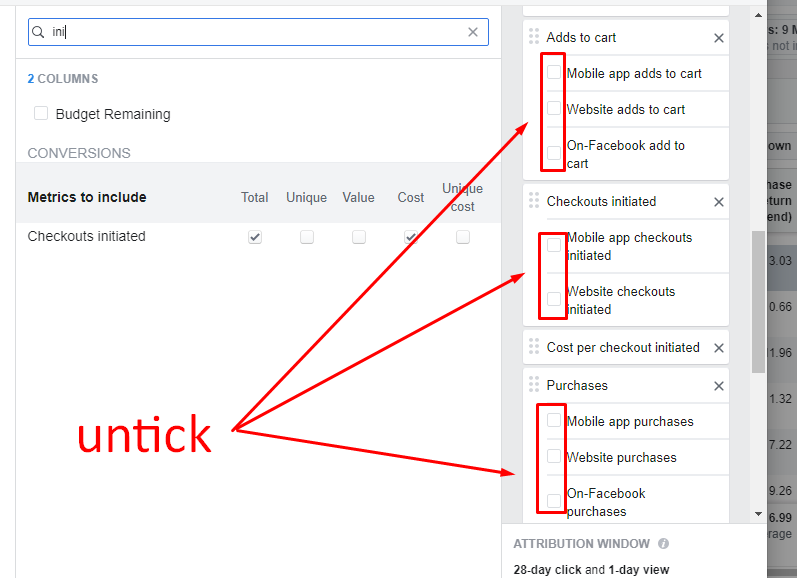The height and width of the screenshot is (578, 797).
Task: Click into the column search input
Action: click(258, 32)
